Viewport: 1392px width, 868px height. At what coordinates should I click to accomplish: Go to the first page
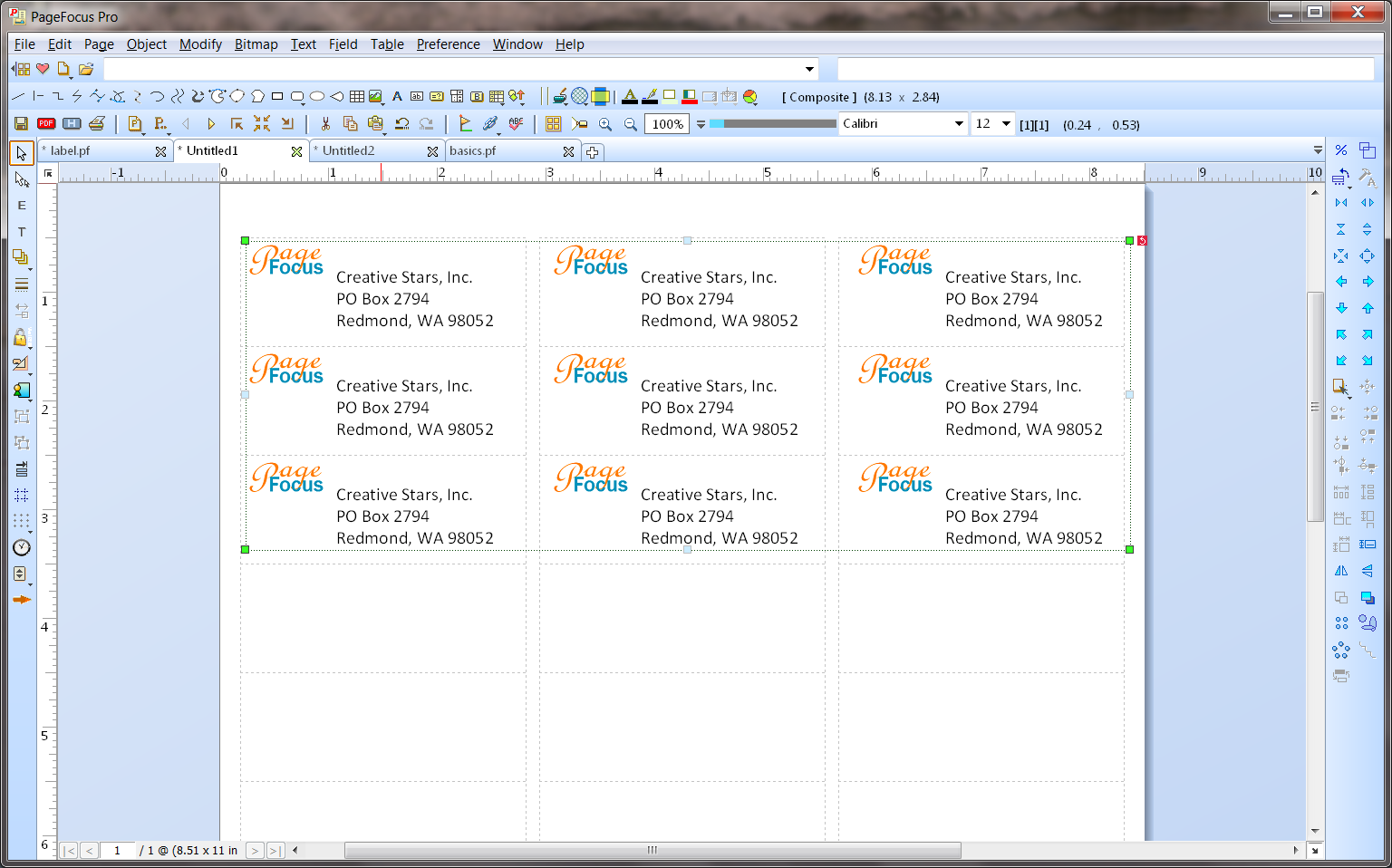pyautogui.click(x=69, y=851)
